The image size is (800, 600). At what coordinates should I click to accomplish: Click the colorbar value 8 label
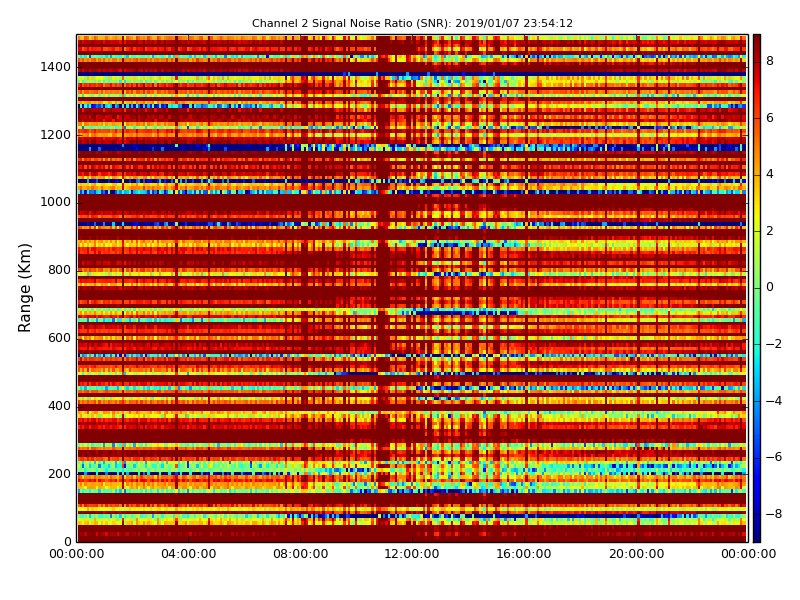(770, 61)
